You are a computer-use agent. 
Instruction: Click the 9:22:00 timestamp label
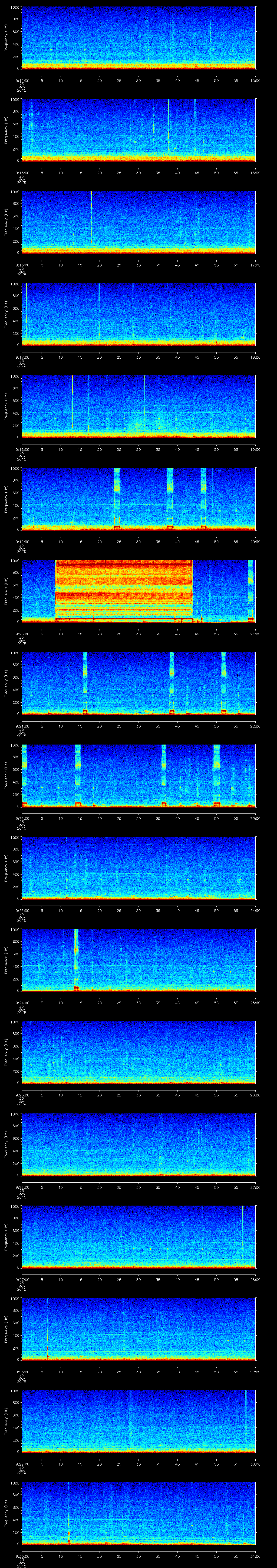pyautogui.click(x=22, y=818)
